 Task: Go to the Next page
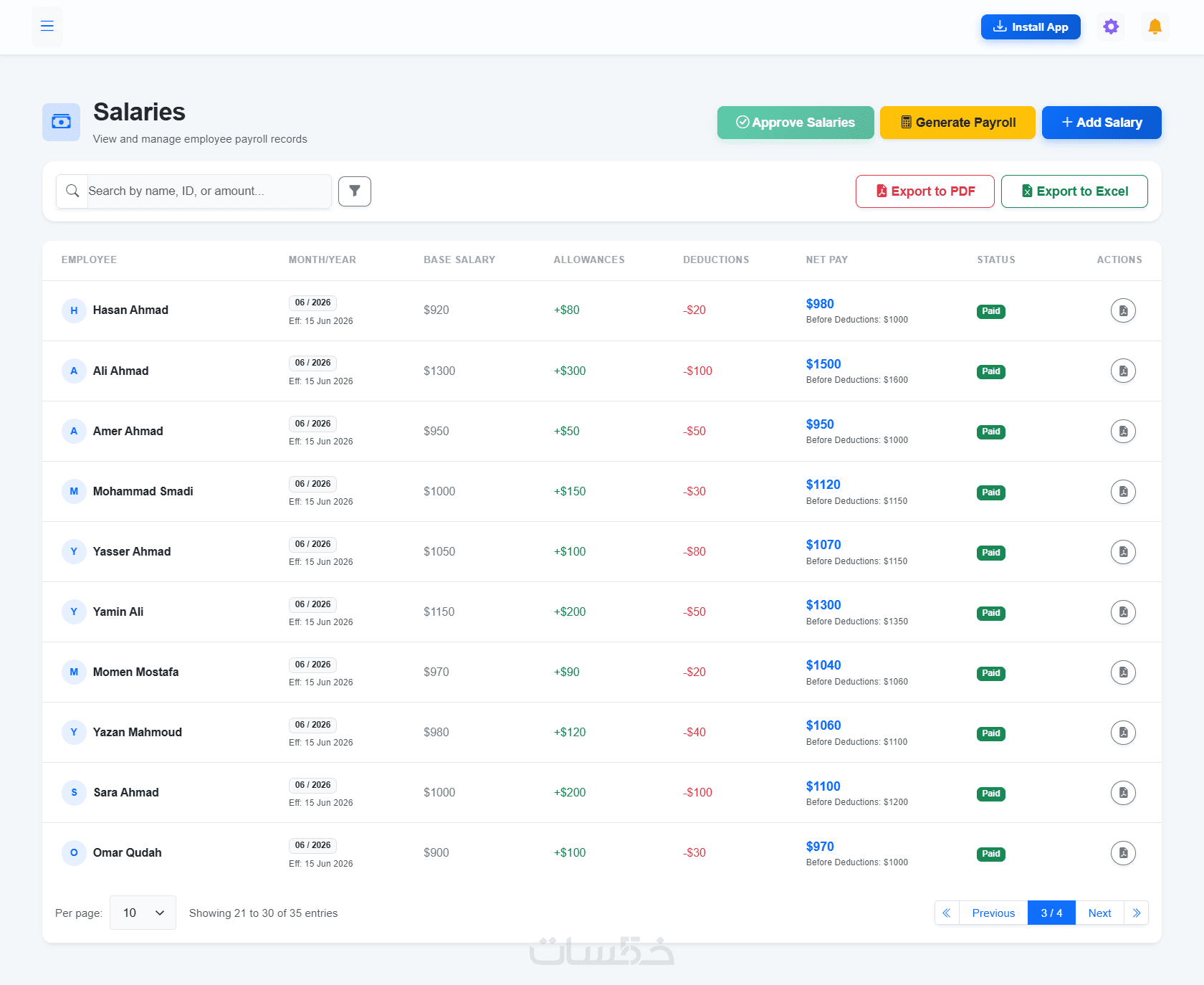(x=1099, y=913)
